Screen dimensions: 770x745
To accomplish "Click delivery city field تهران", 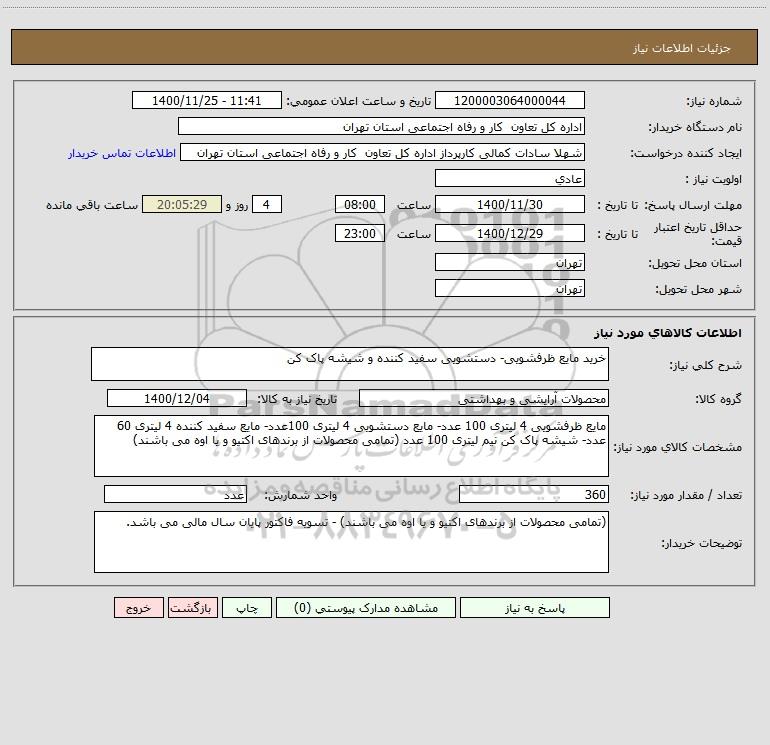I will (x=510, y=288).
